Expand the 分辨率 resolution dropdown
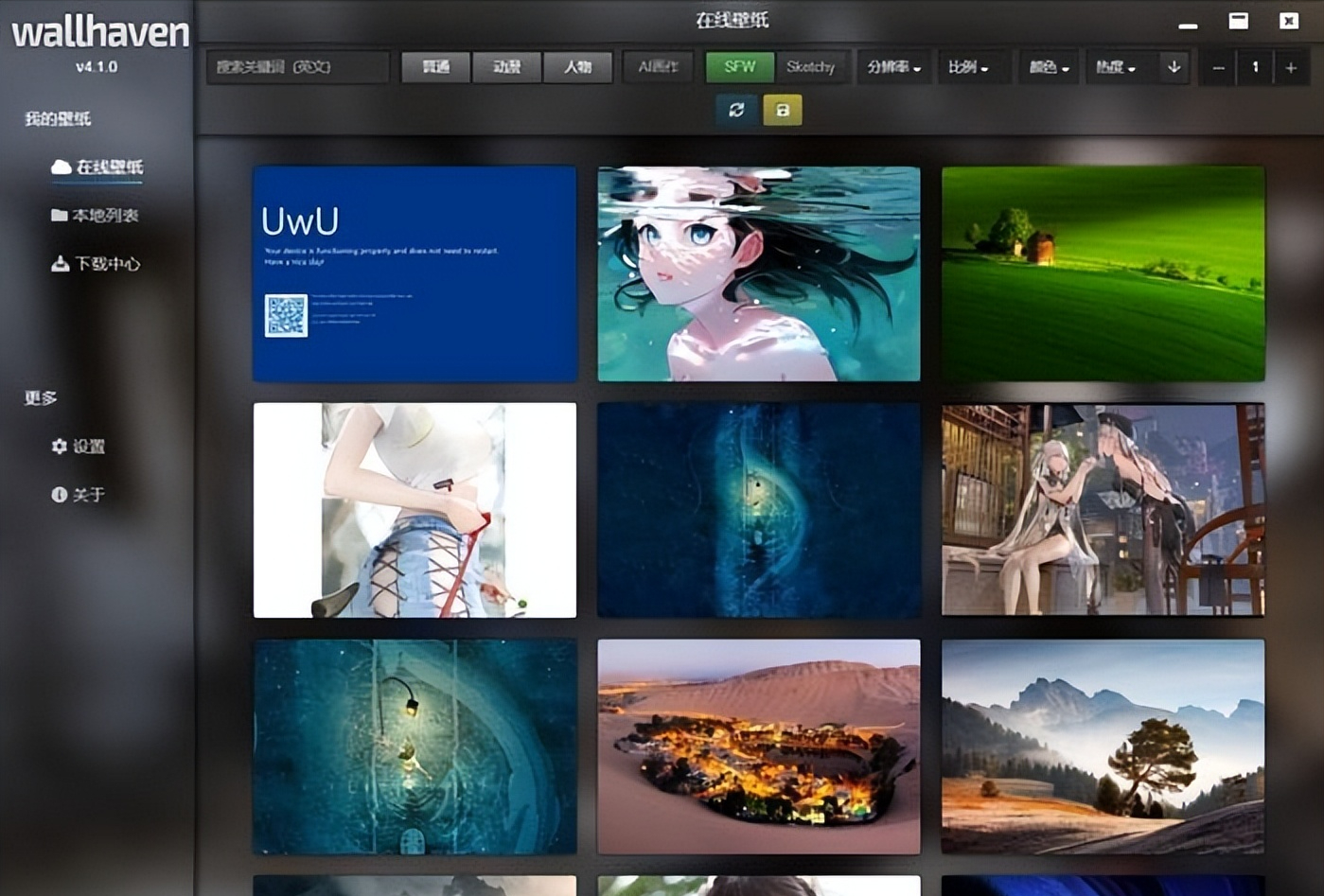This screenshot has width=1324, height=896. 893,67
